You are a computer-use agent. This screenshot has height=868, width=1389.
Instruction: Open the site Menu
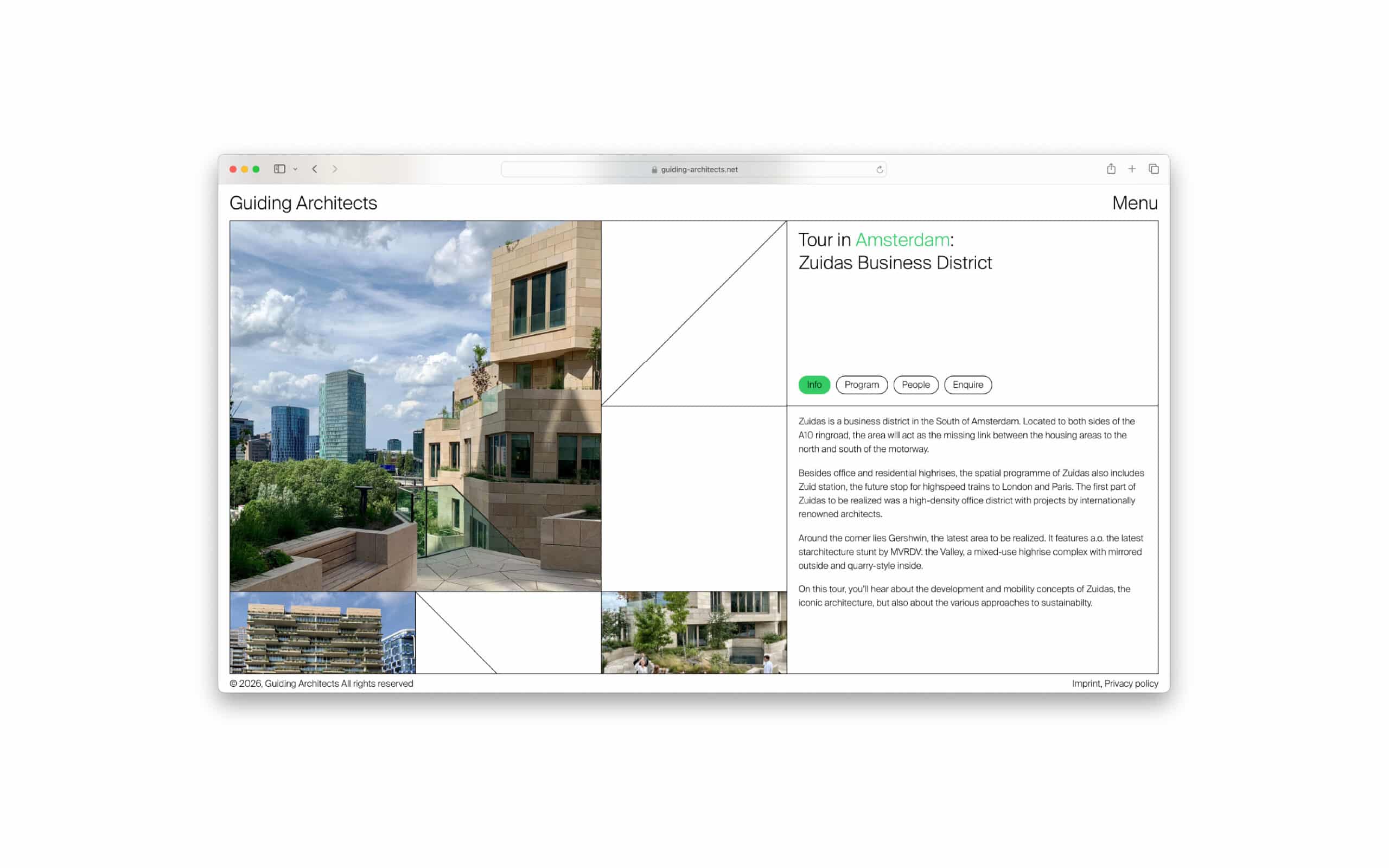pos(1134,203)
